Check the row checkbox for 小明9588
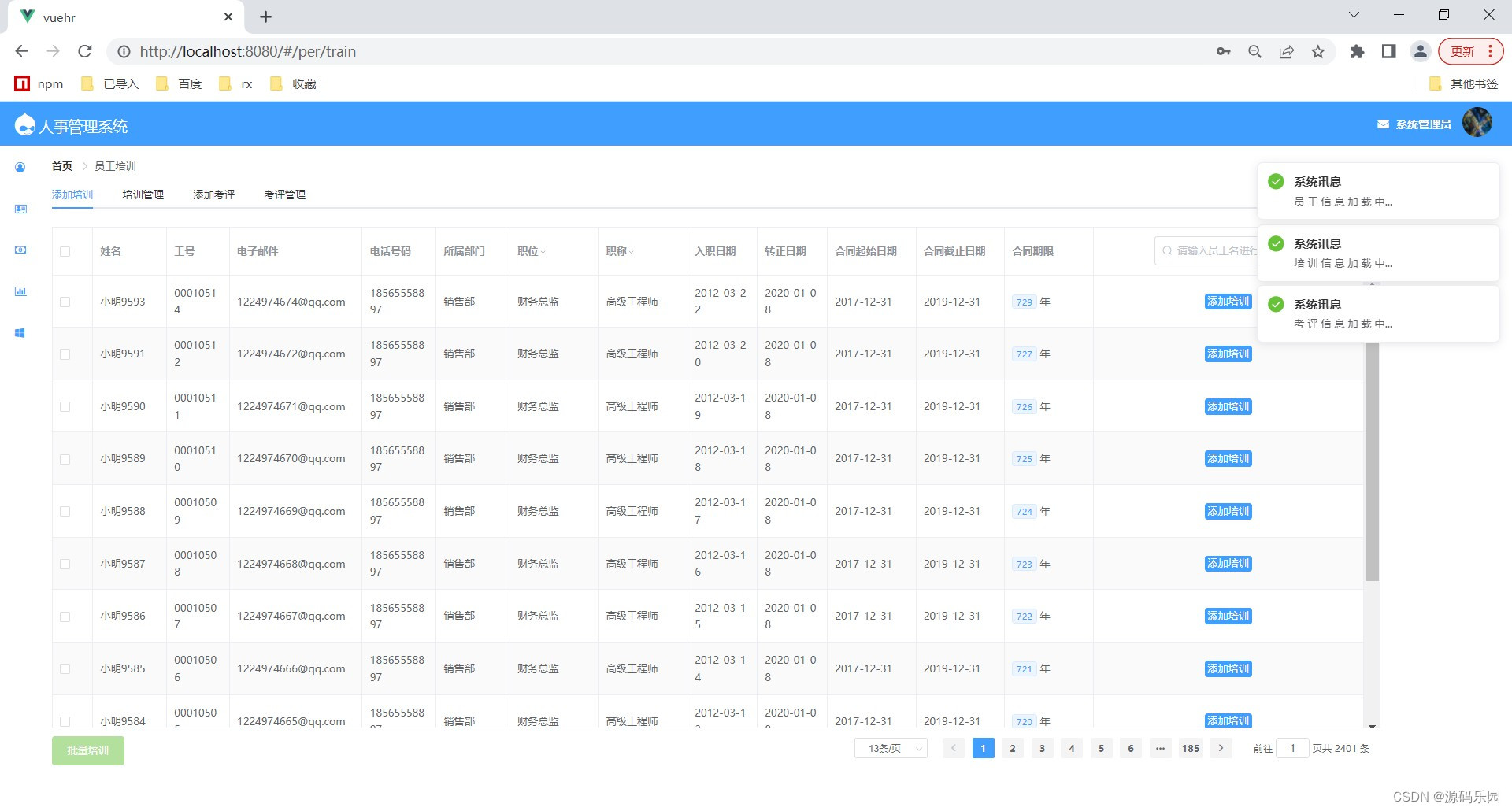 [x=65, y=510]
